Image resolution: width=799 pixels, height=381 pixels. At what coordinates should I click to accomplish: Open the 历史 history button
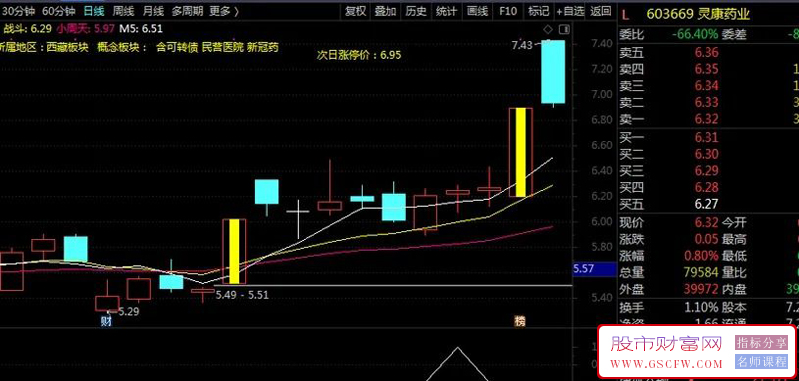tap(416, 11)
